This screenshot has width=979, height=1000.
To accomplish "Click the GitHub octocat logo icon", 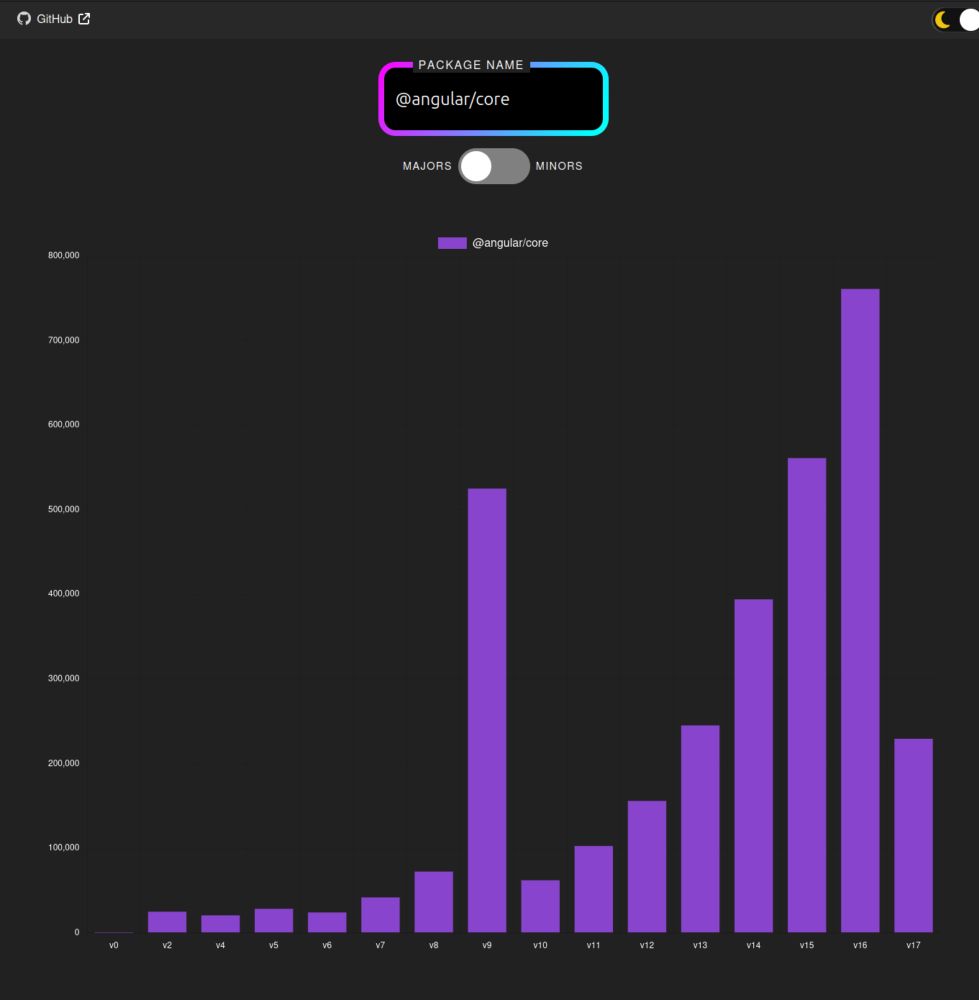I will tap(24, 18).
